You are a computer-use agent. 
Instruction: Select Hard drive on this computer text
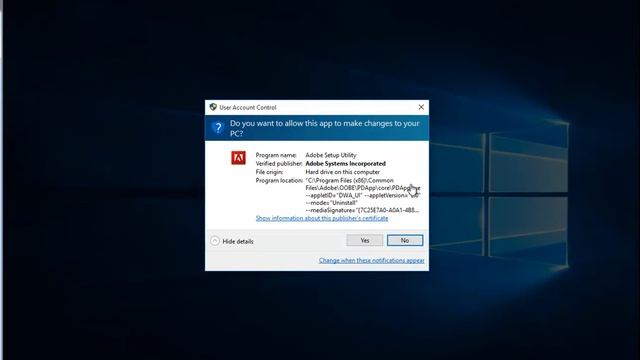[x=342, y=172]
